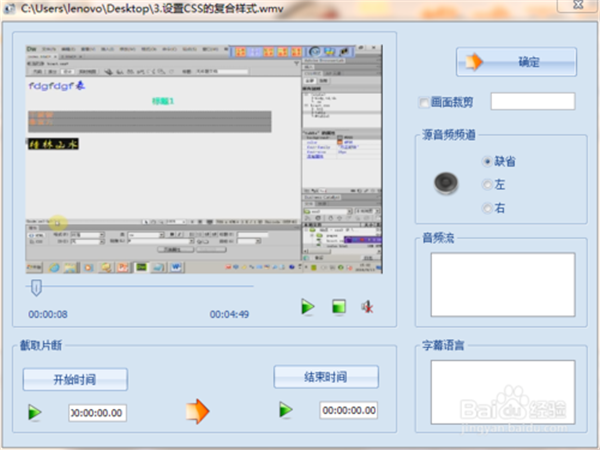Click the playback position slider handle

[x=36, y=288]
